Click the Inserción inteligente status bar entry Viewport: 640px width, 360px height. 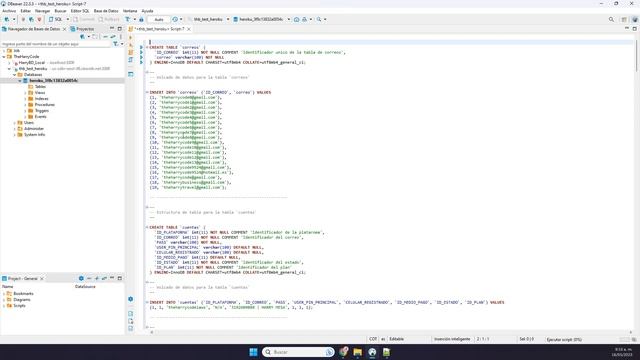point(452,339)
